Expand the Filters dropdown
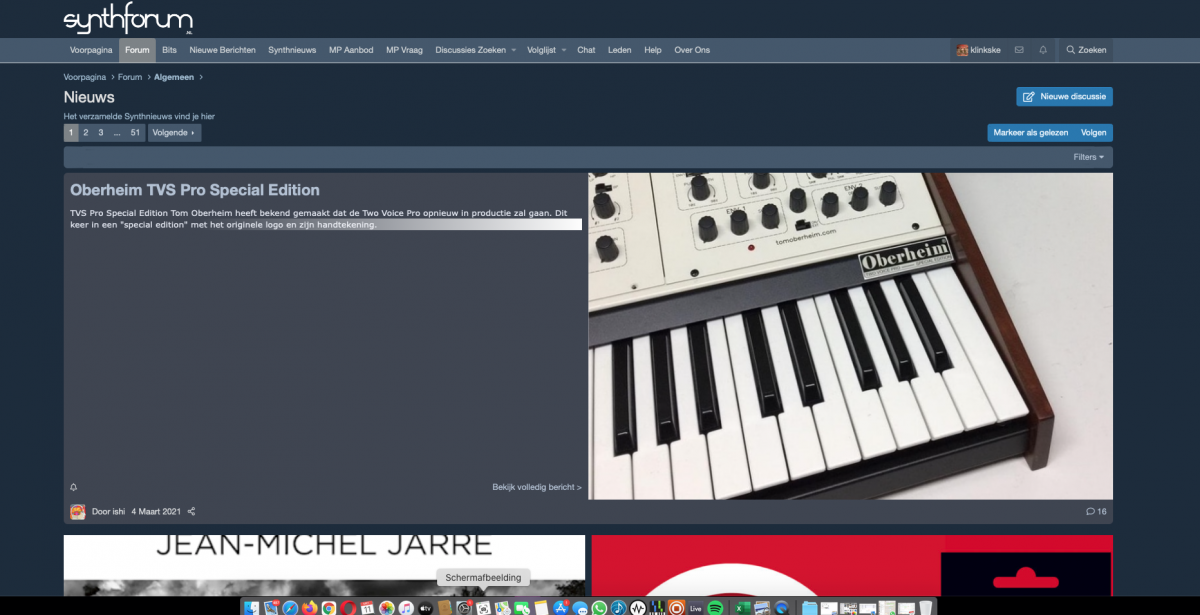Image resolution: width=1200 pixels, height=615 pixels. tap(1088, 157)
